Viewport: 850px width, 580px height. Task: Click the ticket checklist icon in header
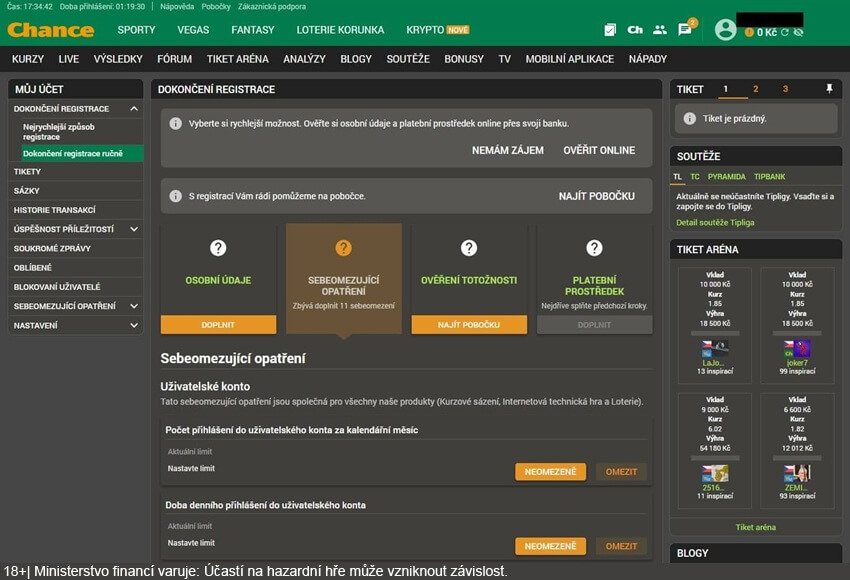click(610, 30)
